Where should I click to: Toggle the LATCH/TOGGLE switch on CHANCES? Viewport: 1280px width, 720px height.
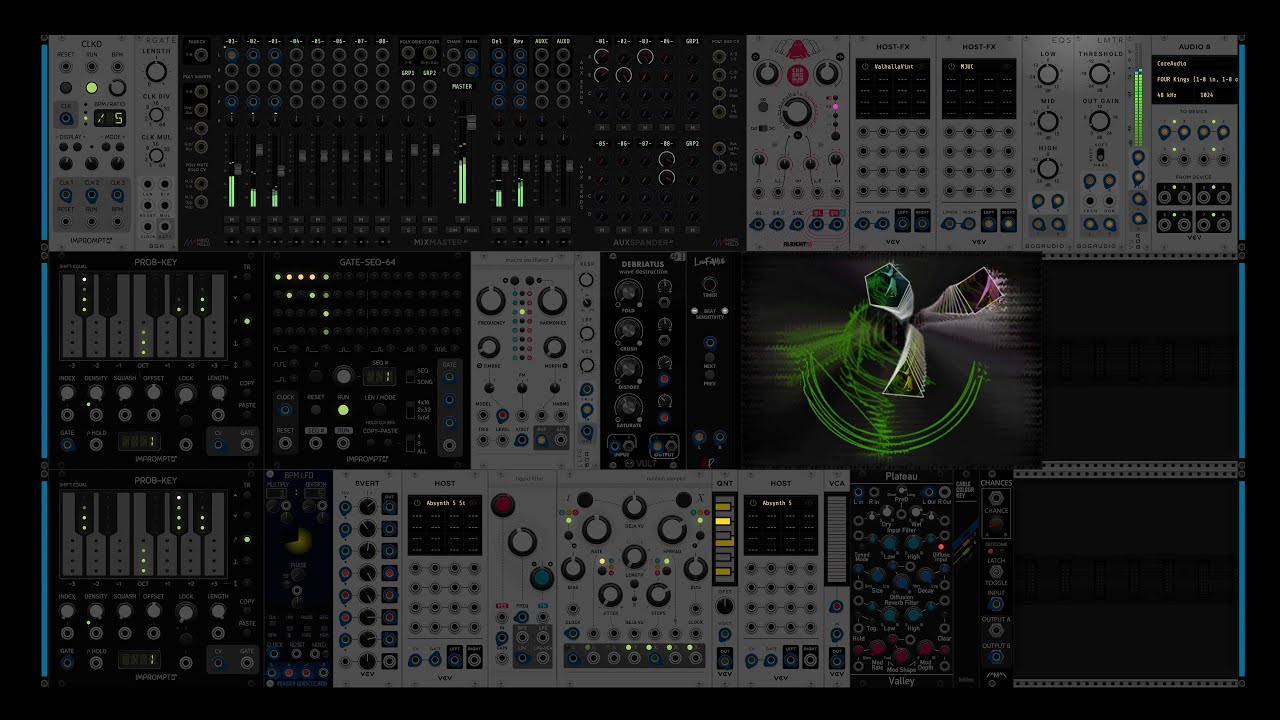(996, 573)
